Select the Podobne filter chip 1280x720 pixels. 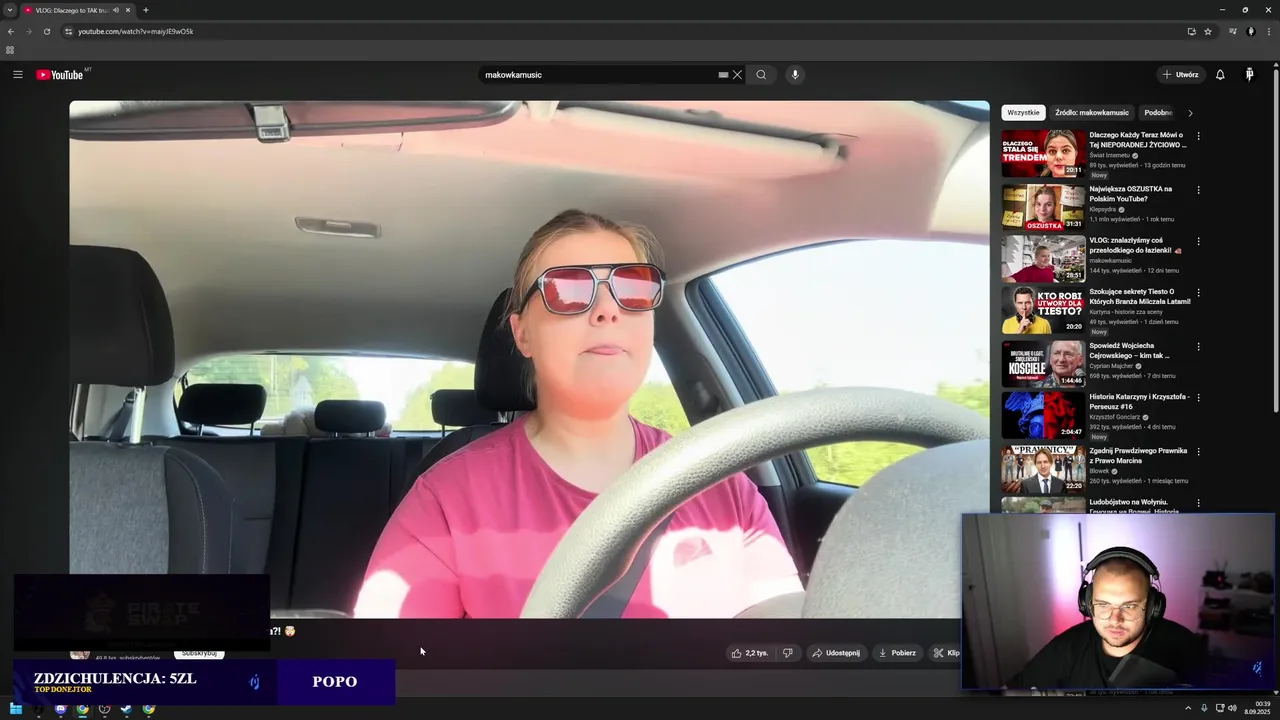tap(1157, 113)
